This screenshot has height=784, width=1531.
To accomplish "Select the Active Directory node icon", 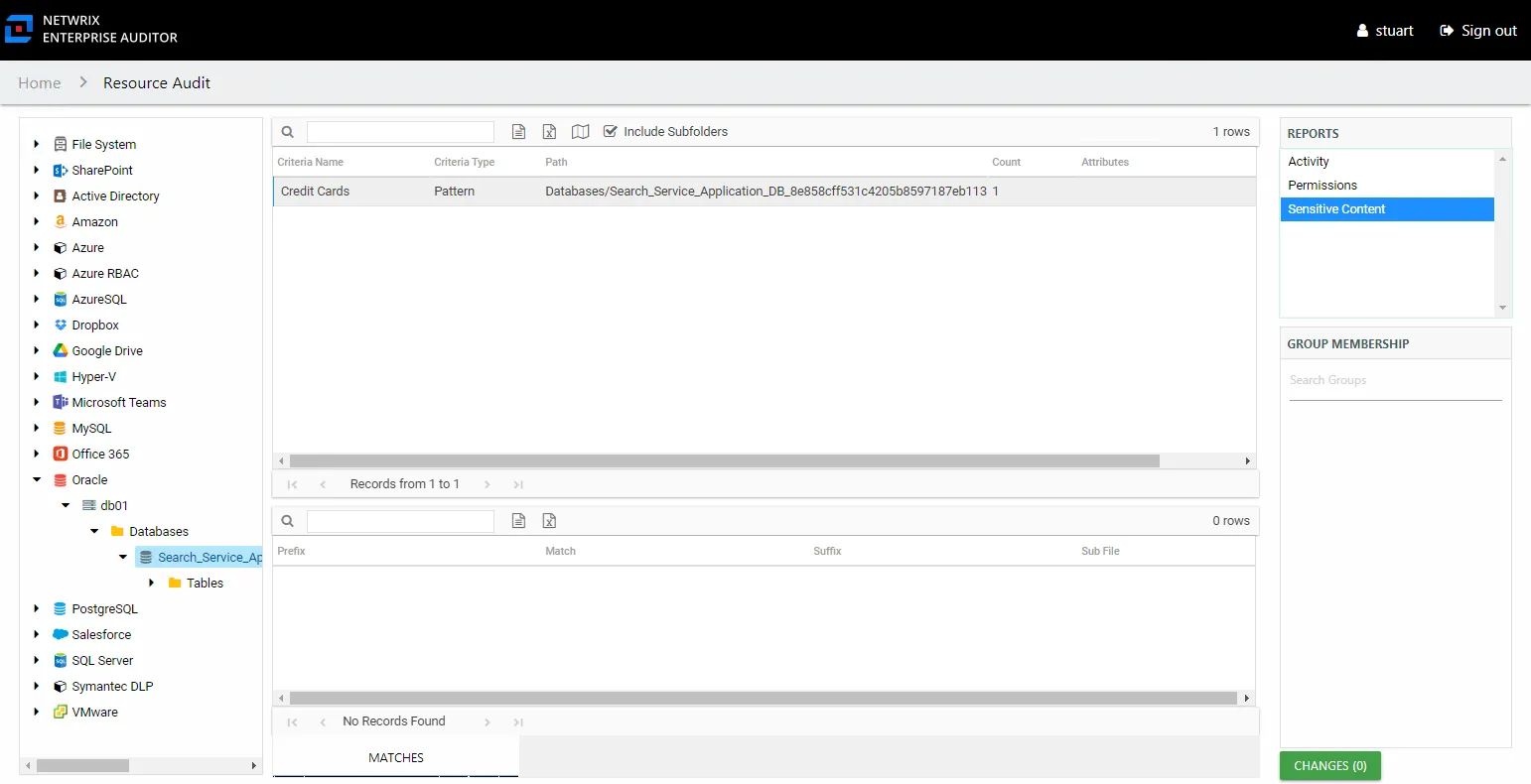I will (x=60, y=196).
